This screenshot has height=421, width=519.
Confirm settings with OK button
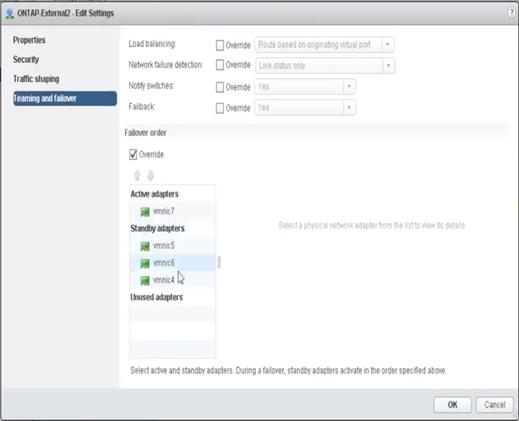tap(452, 405)
